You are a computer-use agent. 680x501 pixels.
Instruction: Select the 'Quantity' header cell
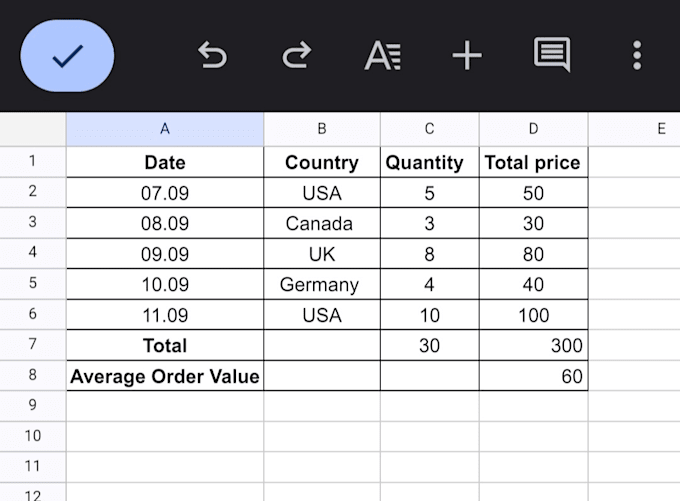click(x=429, y=162)
